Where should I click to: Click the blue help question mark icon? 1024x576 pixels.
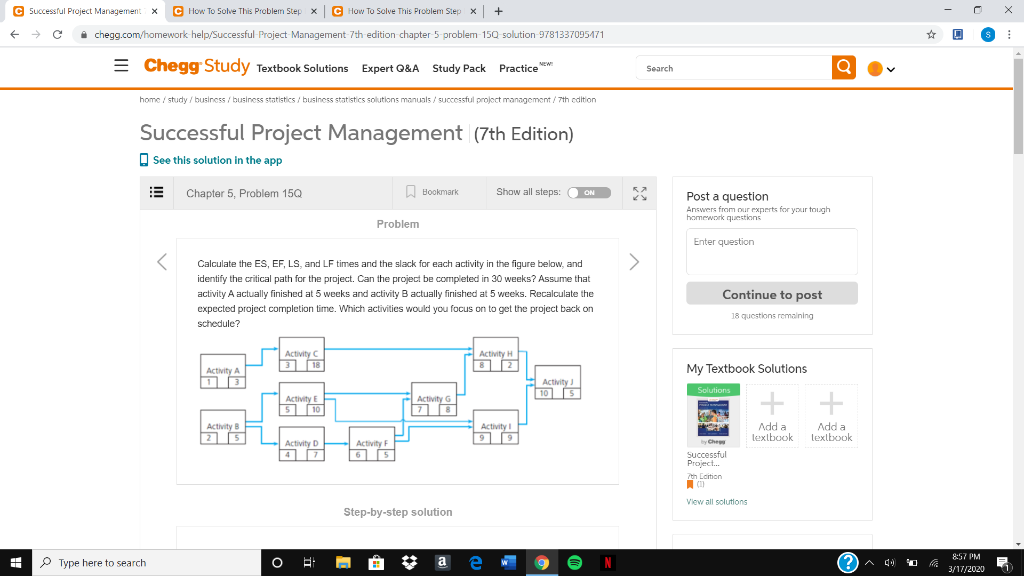pyautogui.click(x=847, y=562)
